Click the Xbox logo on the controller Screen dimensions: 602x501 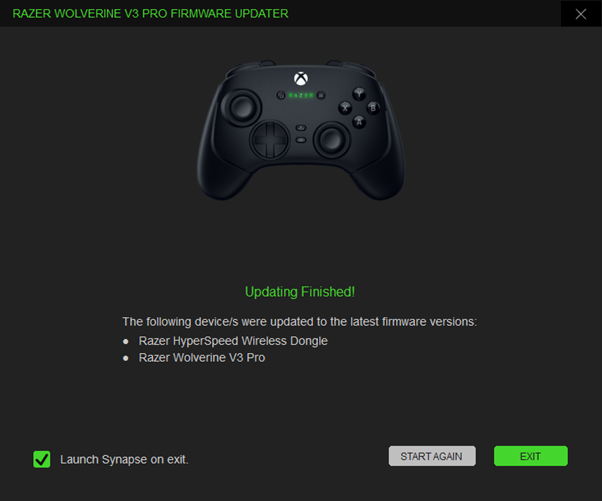tap(301, 79)
